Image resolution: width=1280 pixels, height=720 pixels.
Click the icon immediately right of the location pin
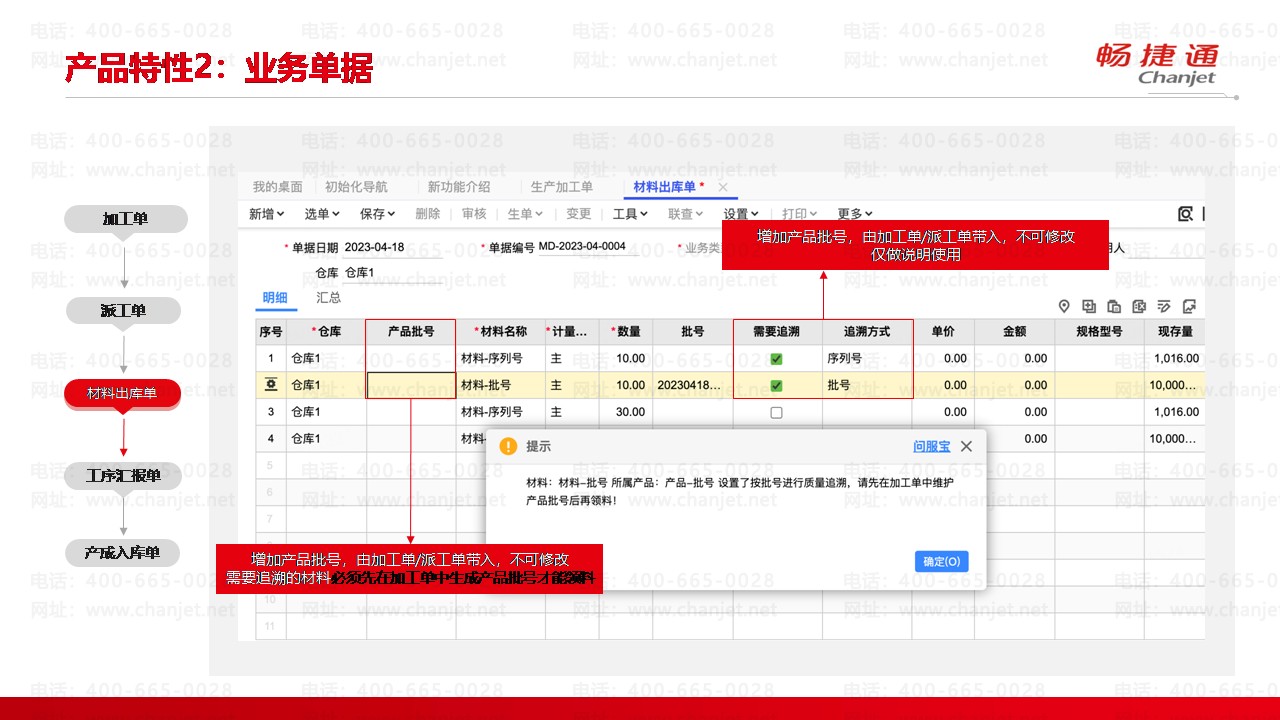pyautogui.click(x=1089, y=307)
